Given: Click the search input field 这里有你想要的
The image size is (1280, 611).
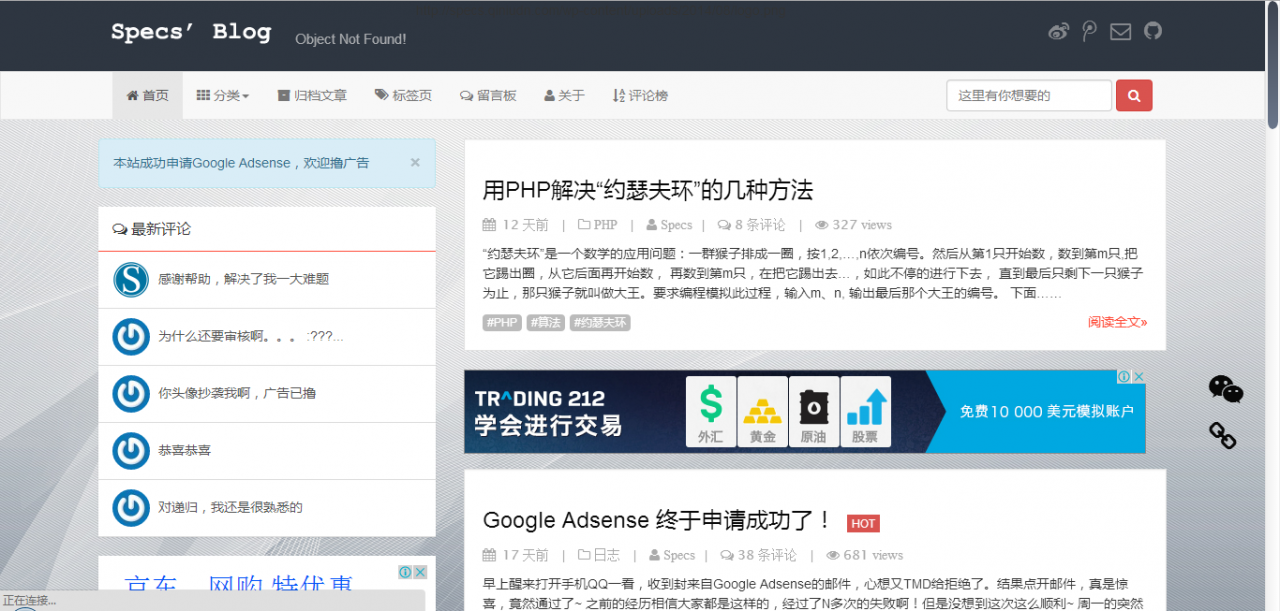Looking at the screenshot, I should 1028,95.
